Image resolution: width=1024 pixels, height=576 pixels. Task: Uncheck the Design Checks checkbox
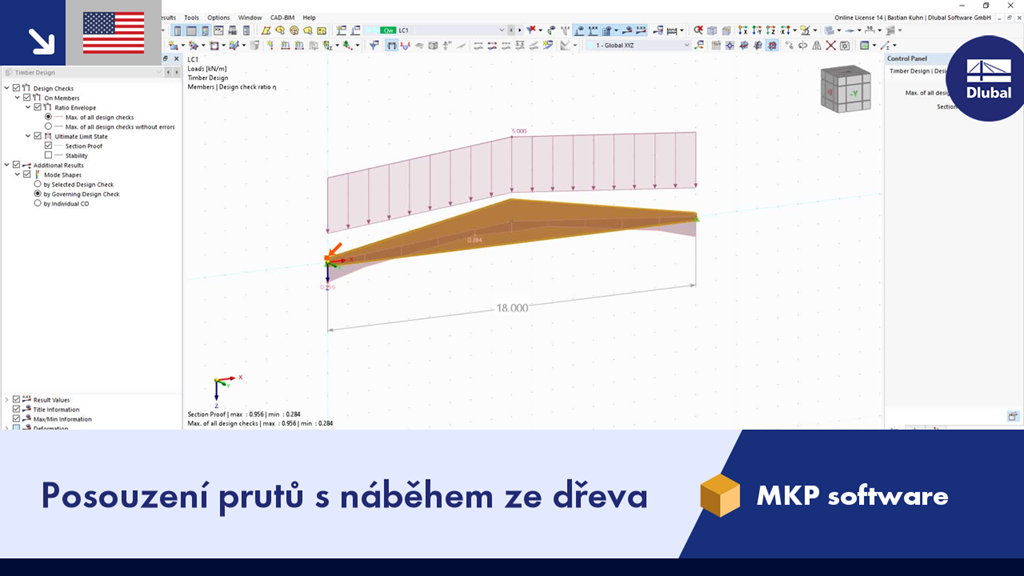(x=17, y=88)
